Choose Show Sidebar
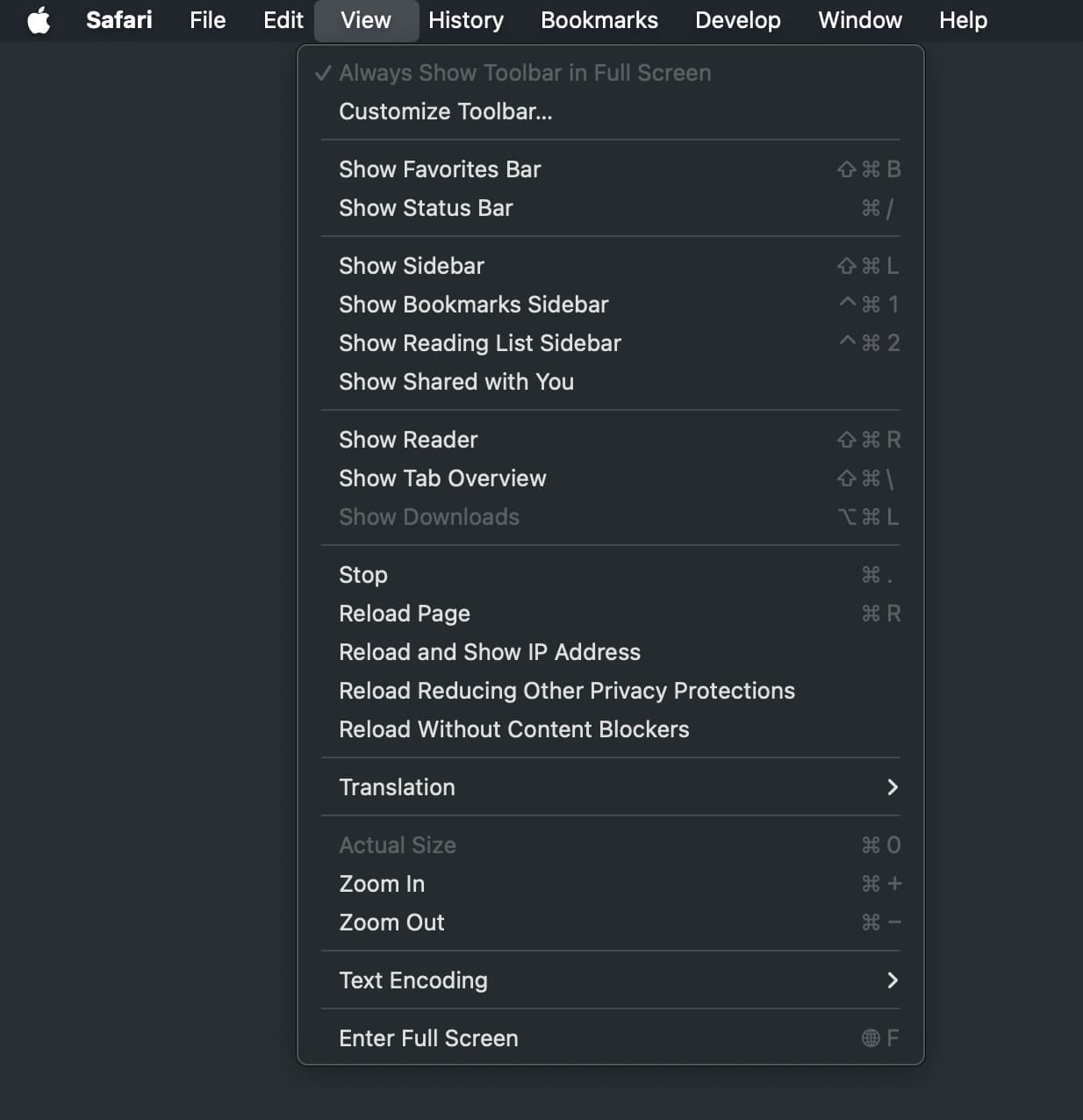The image size is (1083, 1120). pos(611,266)
